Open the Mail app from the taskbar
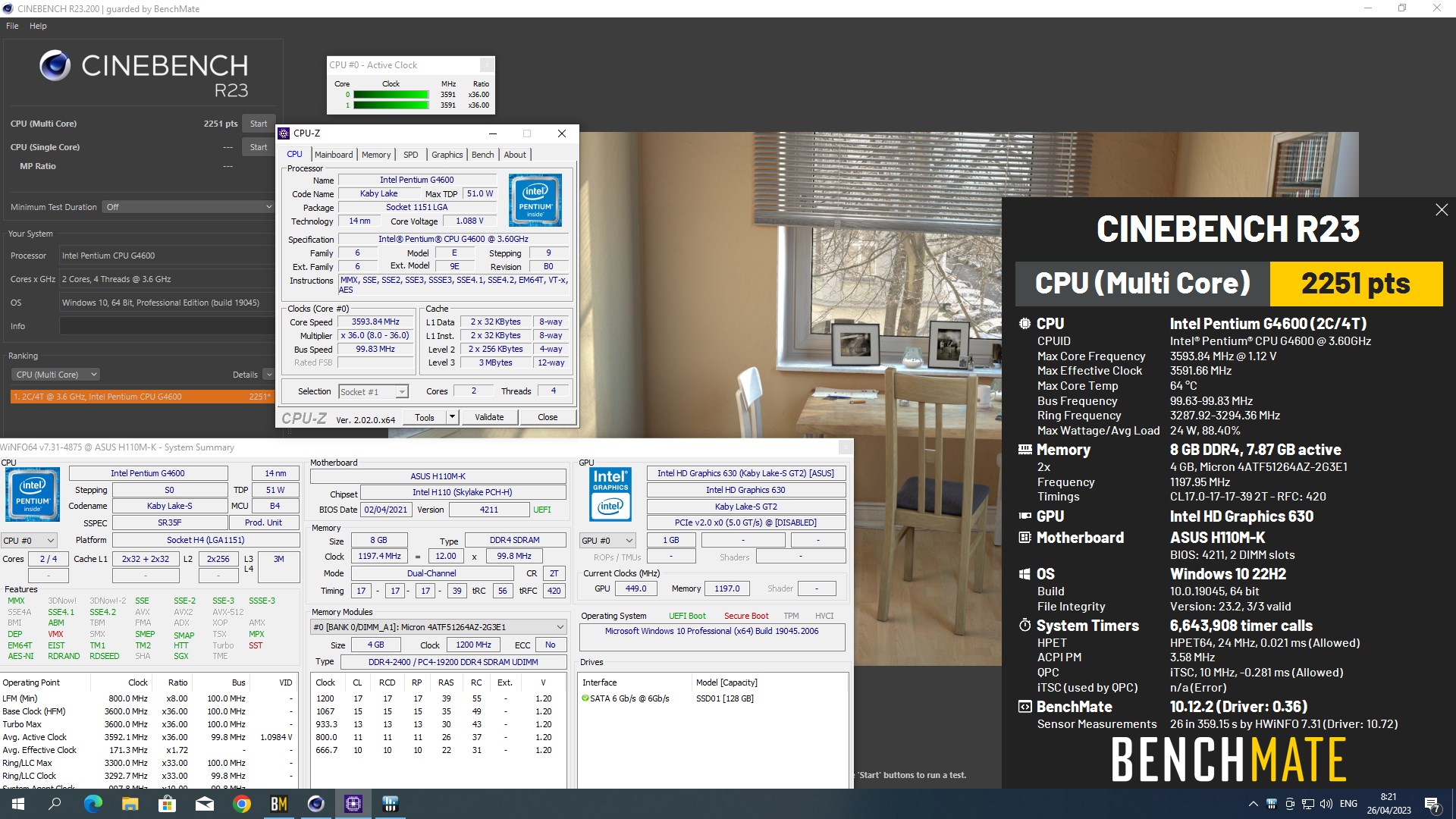The image size is (1456, 819). [x=204, y=804]
